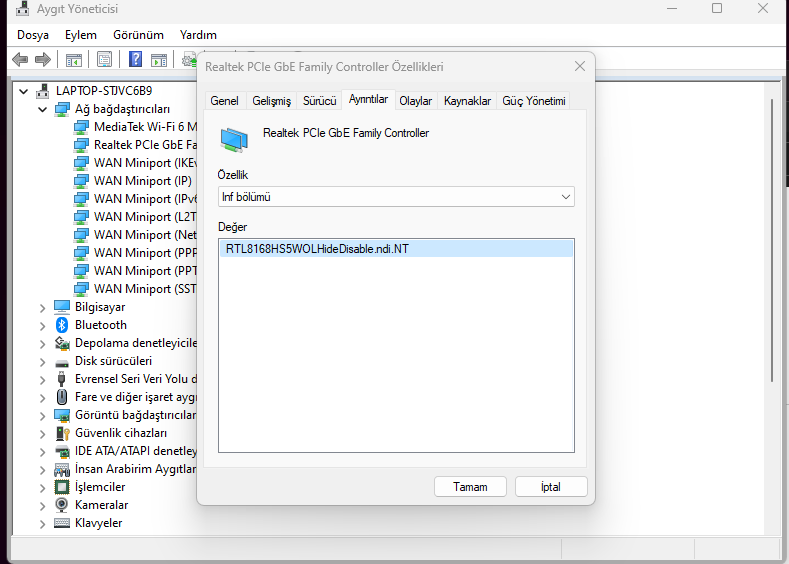Image resolution: width=789 pixels, height=564 pixels.
Task: Switch to the Olaylar tab
Action: tap(416, 101)
